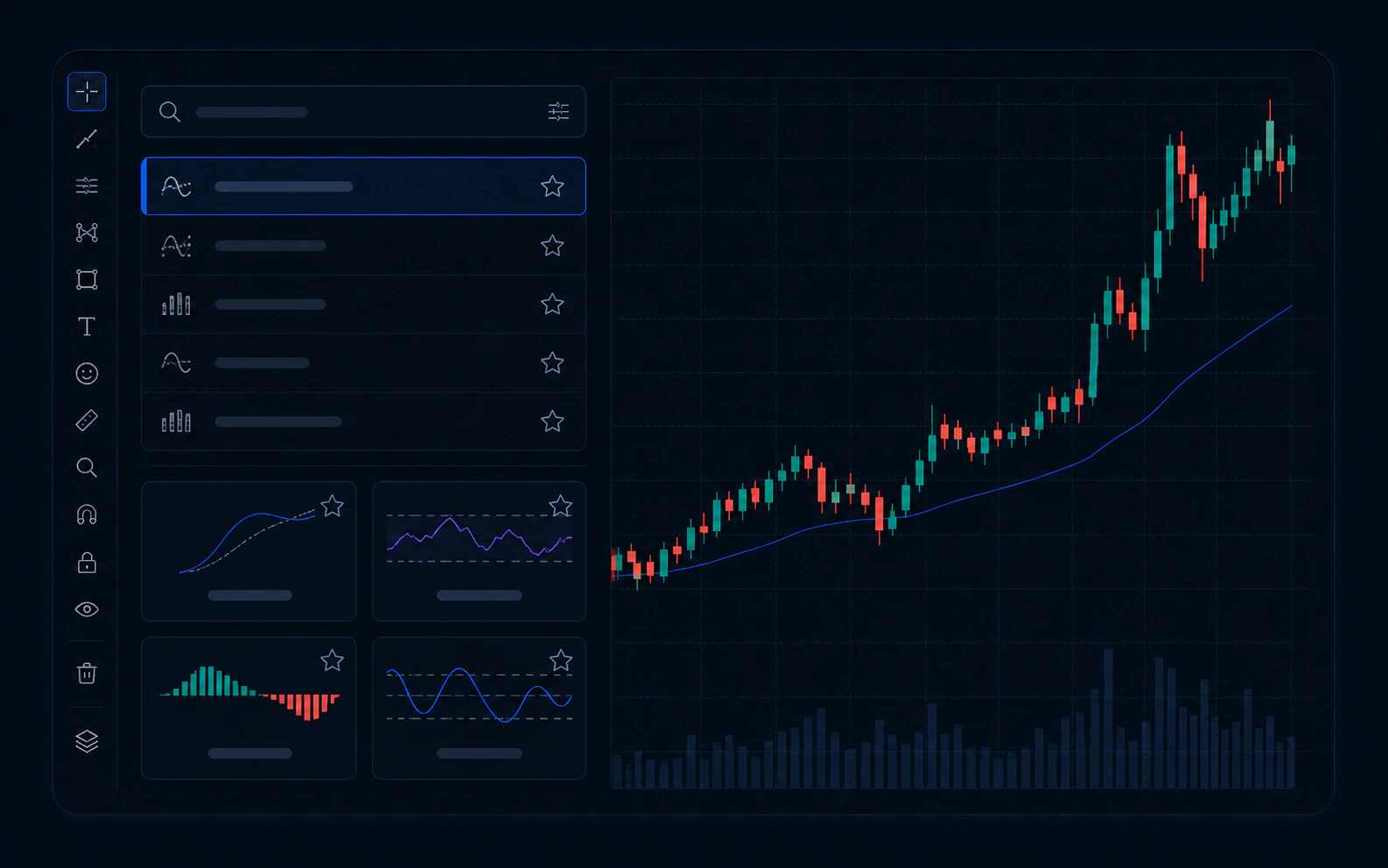The image size is (1388, 868).
Task: Select the highlighted first indicator row
Action: [363, 186]
